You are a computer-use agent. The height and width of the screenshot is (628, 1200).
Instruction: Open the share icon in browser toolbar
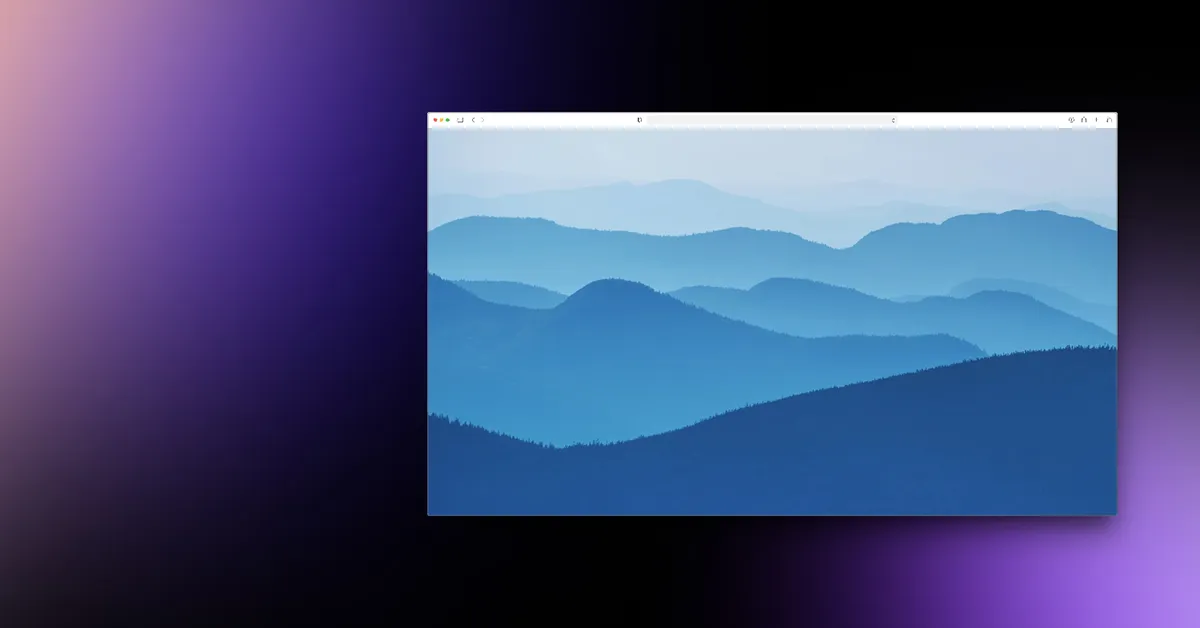(1084, 120)
